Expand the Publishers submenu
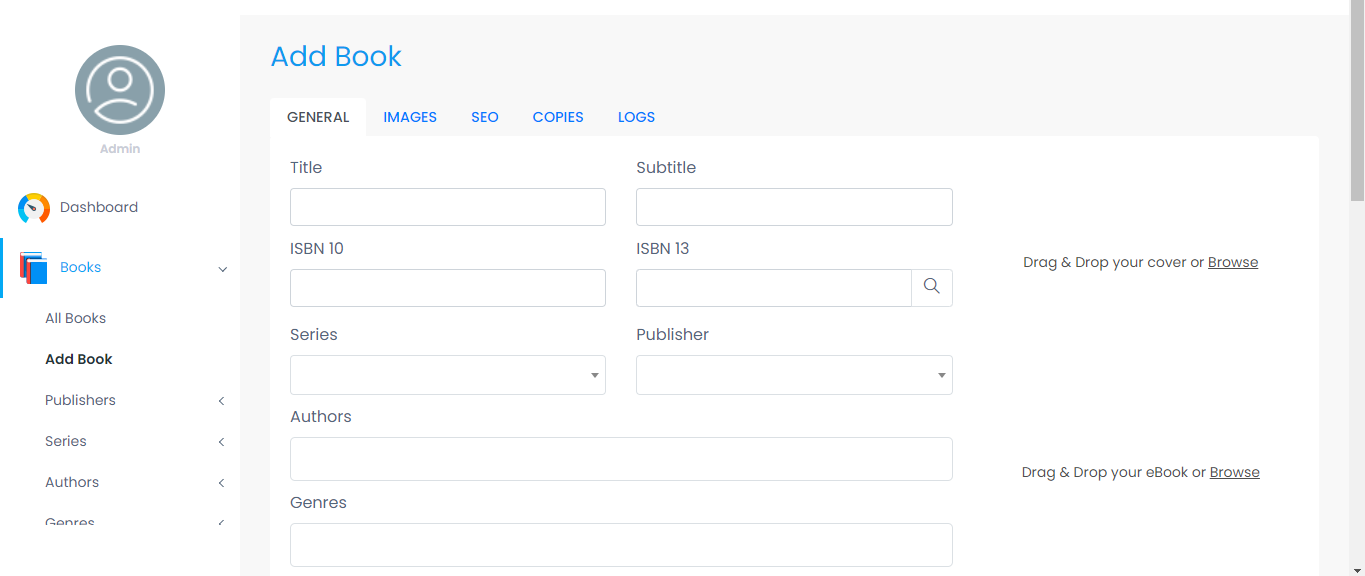The image size is (1365, 576). [x=221, y=401]
